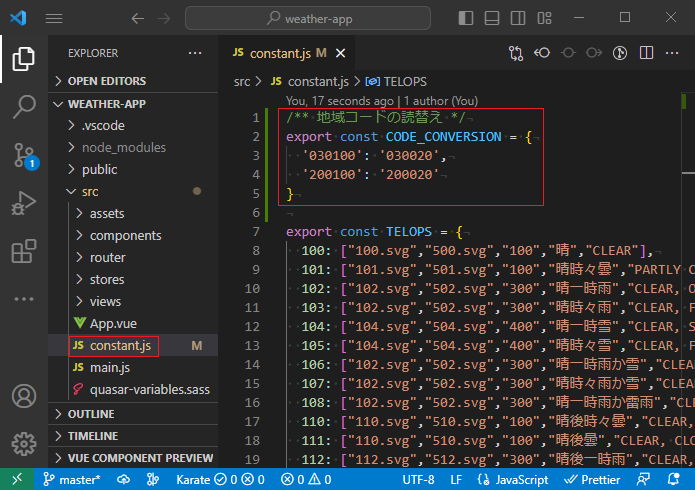Split the editor right icon
The width and height of the screenshot is (695, 490).
click(646, 53)
